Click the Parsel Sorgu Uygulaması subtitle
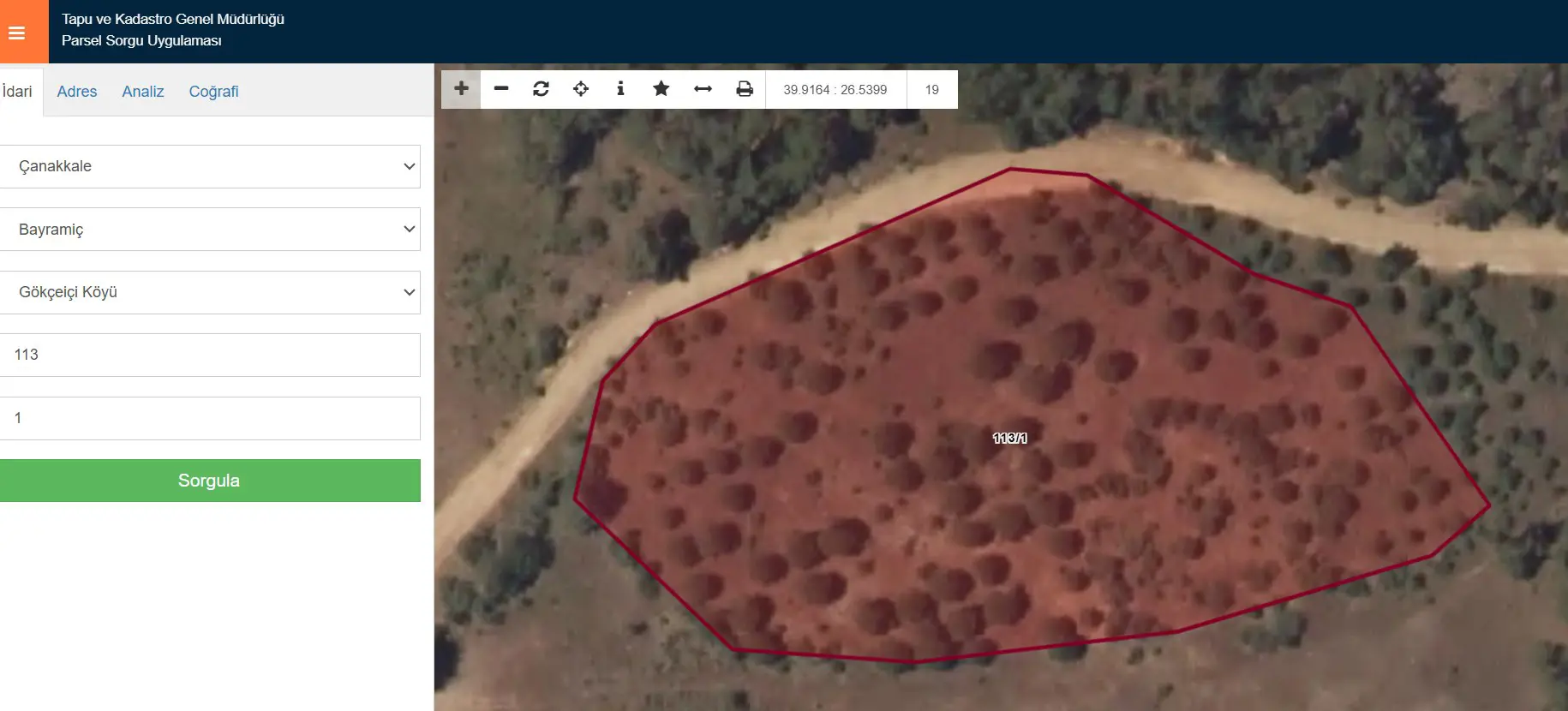Viewport: 1568px width, 711px height. 141,40
